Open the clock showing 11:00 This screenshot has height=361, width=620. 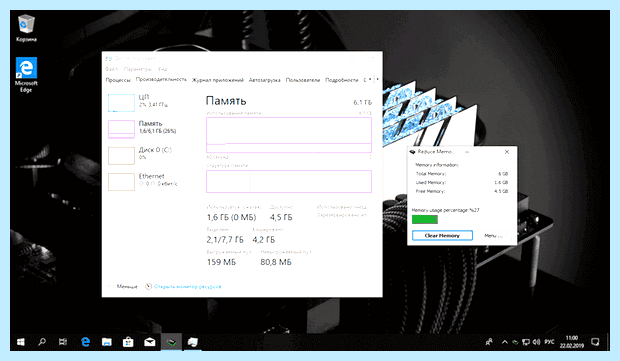pos(572,342)
